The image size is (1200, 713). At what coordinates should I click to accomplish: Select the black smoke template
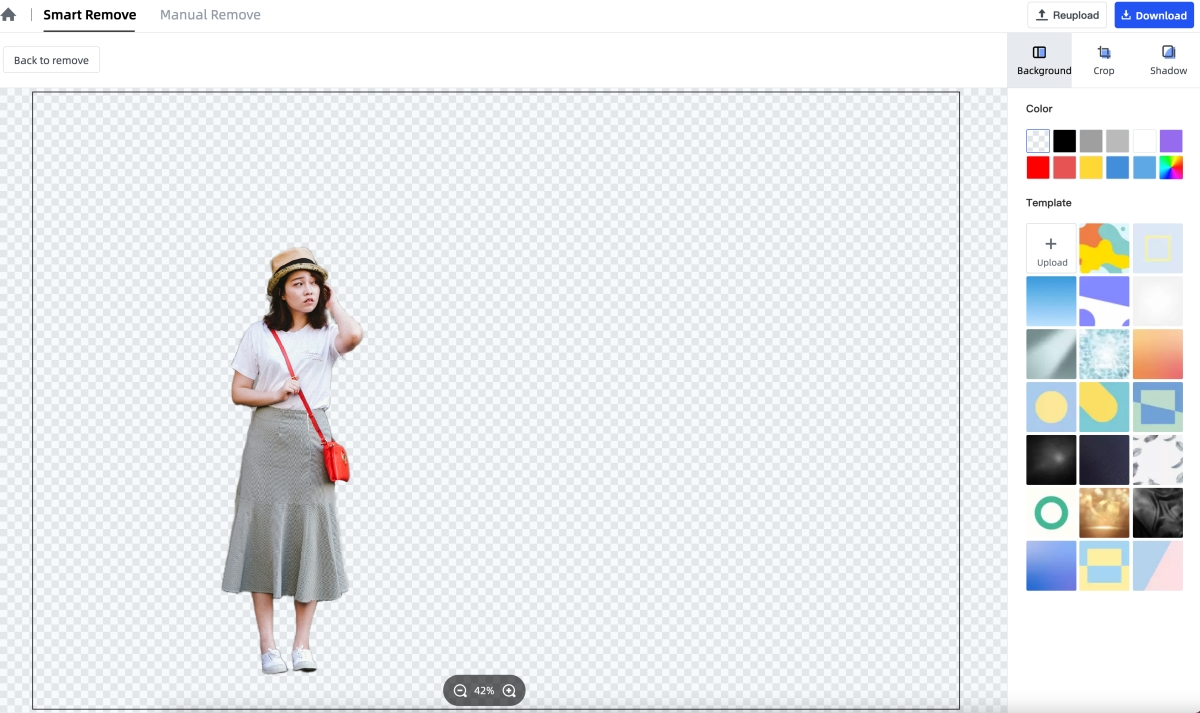pos(1158,513)
